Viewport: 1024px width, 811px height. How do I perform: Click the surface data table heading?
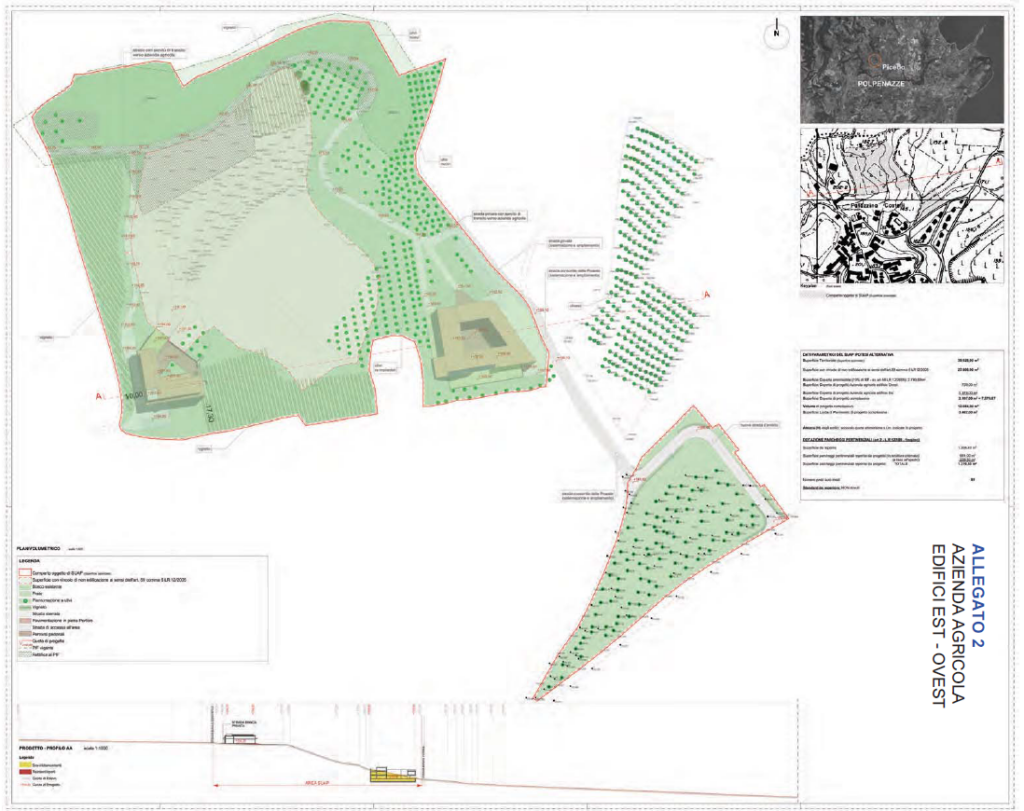836,355
